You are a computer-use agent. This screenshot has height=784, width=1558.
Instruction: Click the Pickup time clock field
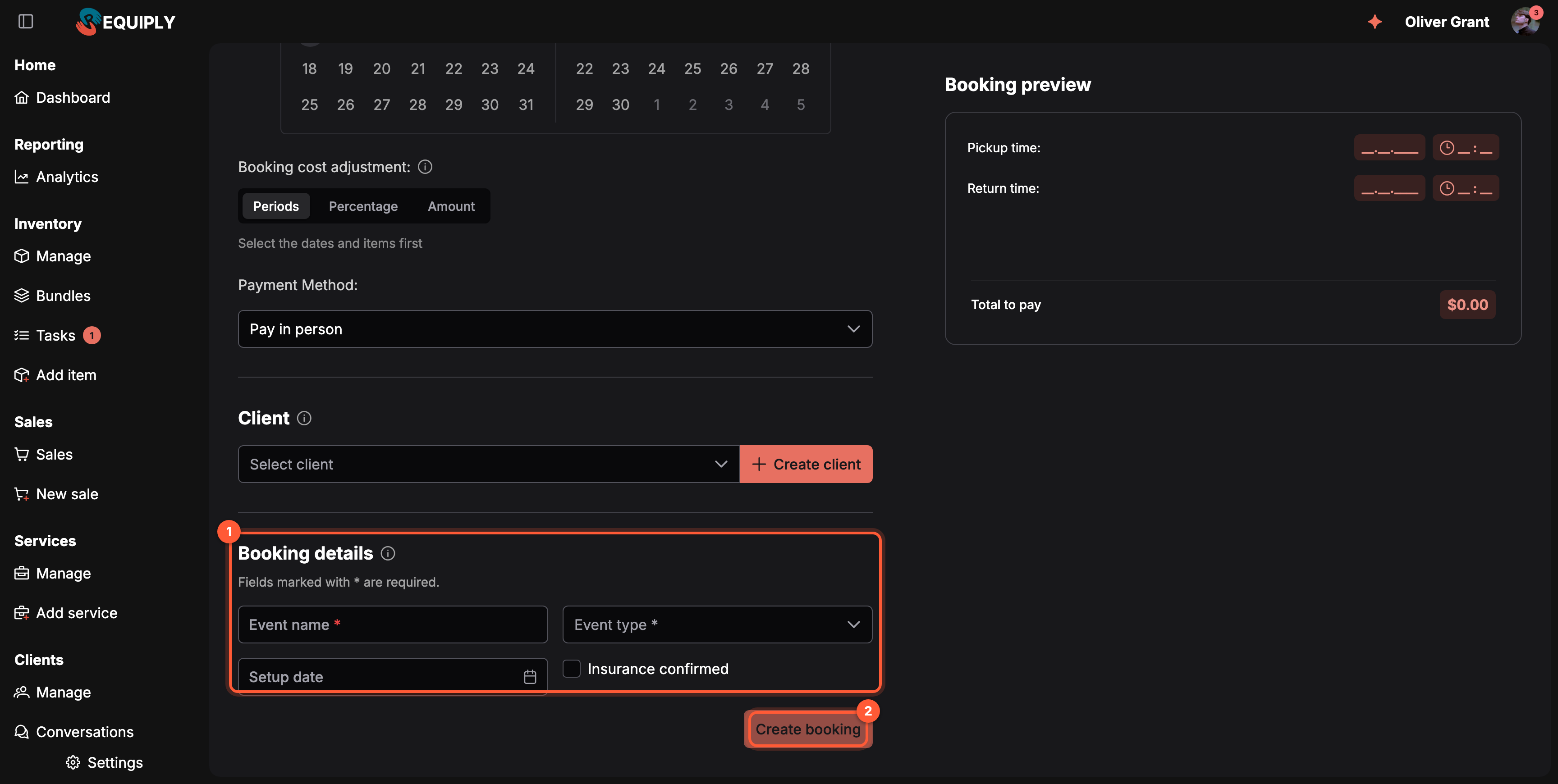pos(1466,147)
